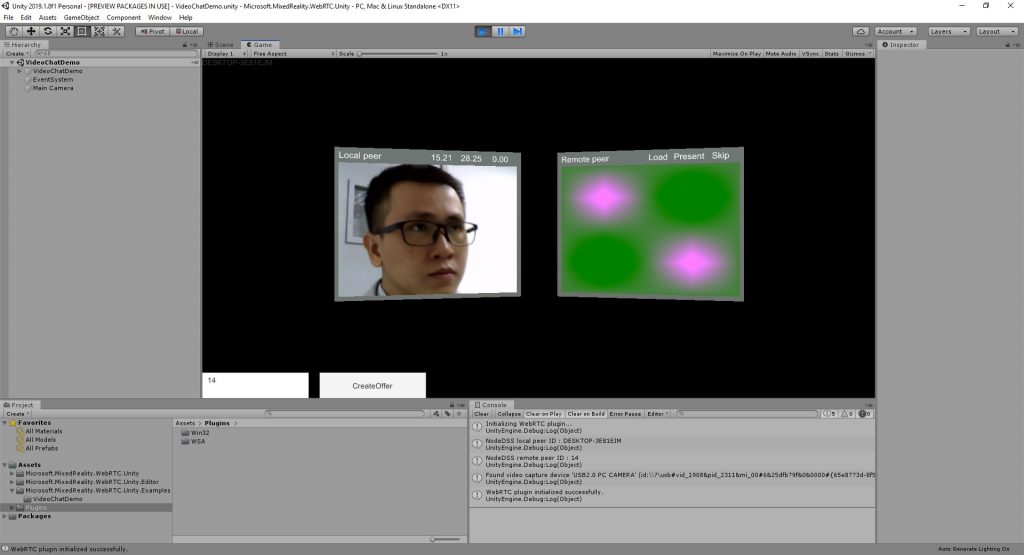Select Main Camera in Hierarchy

(53, 88)
